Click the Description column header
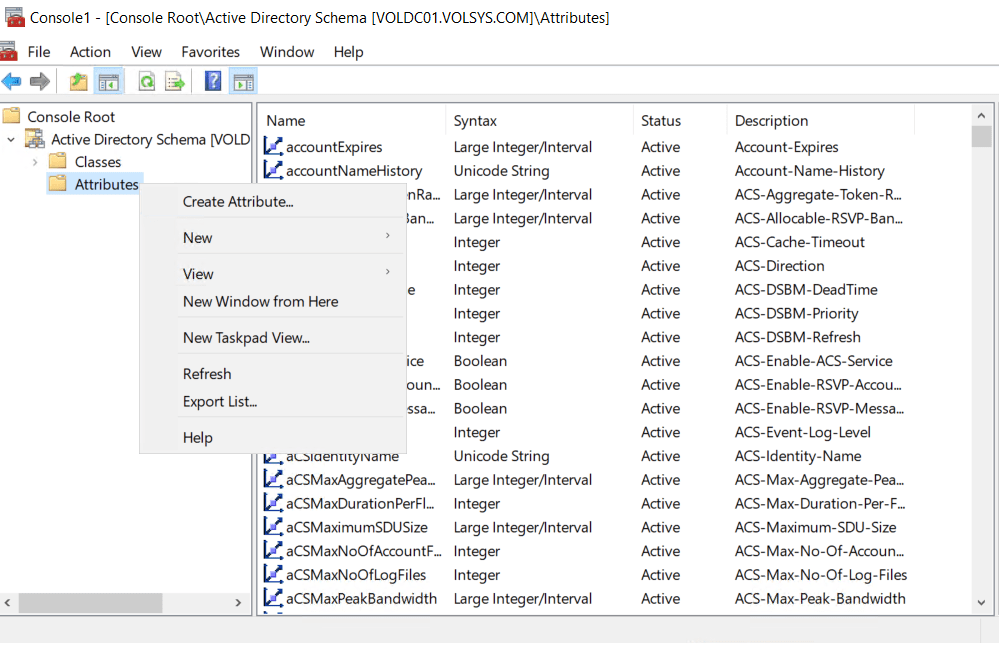Screen dimensions: 999x647 point(771,121)
